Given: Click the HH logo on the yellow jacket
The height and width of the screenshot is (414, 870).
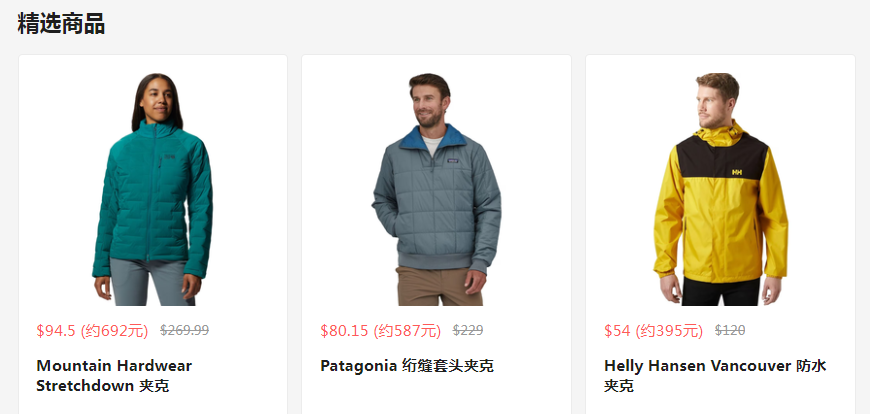Looking at the screenshot, I should click(737, 172).
